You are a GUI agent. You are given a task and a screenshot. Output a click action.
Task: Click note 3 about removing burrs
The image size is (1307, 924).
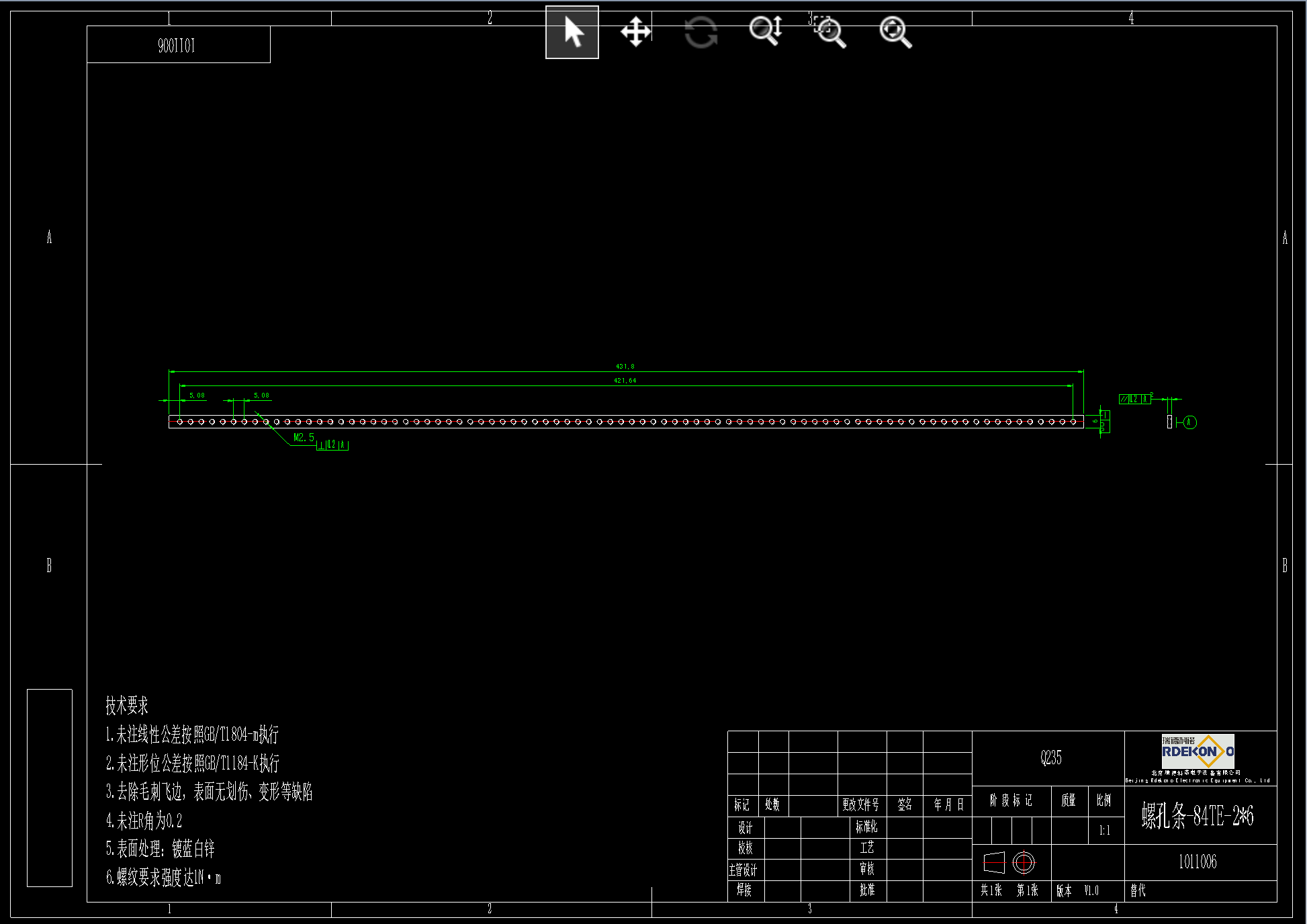209,792
